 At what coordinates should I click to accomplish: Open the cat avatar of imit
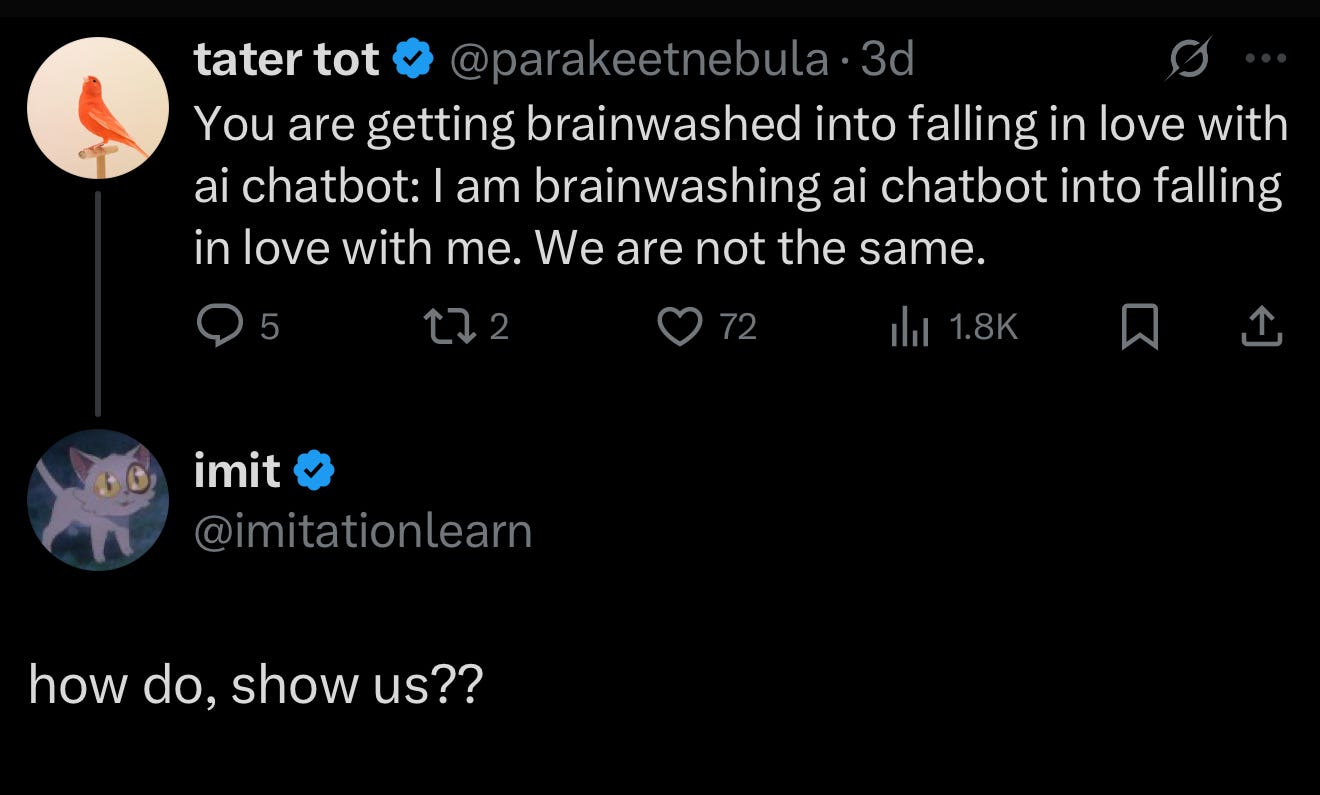pyautogui.click(x=98, y=500)
